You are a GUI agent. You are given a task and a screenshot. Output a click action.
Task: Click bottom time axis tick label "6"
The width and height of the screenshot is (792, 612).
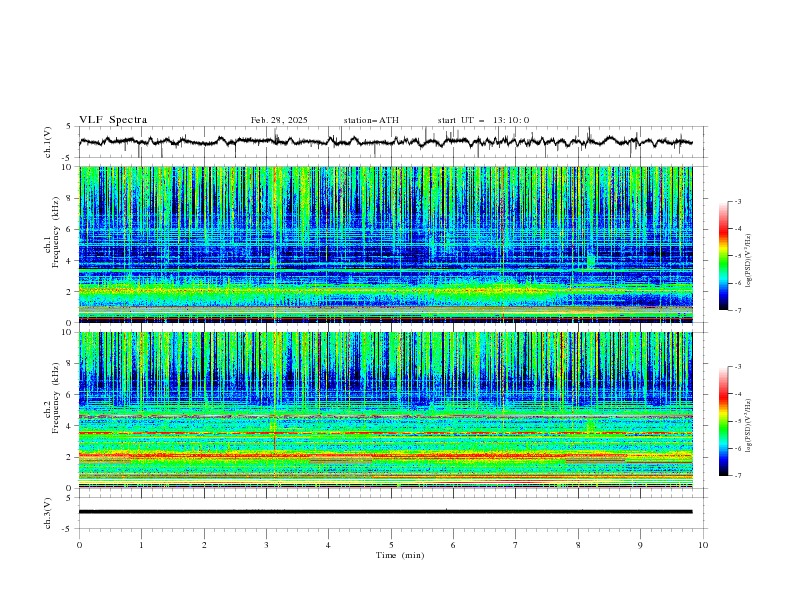click(453, 545)
